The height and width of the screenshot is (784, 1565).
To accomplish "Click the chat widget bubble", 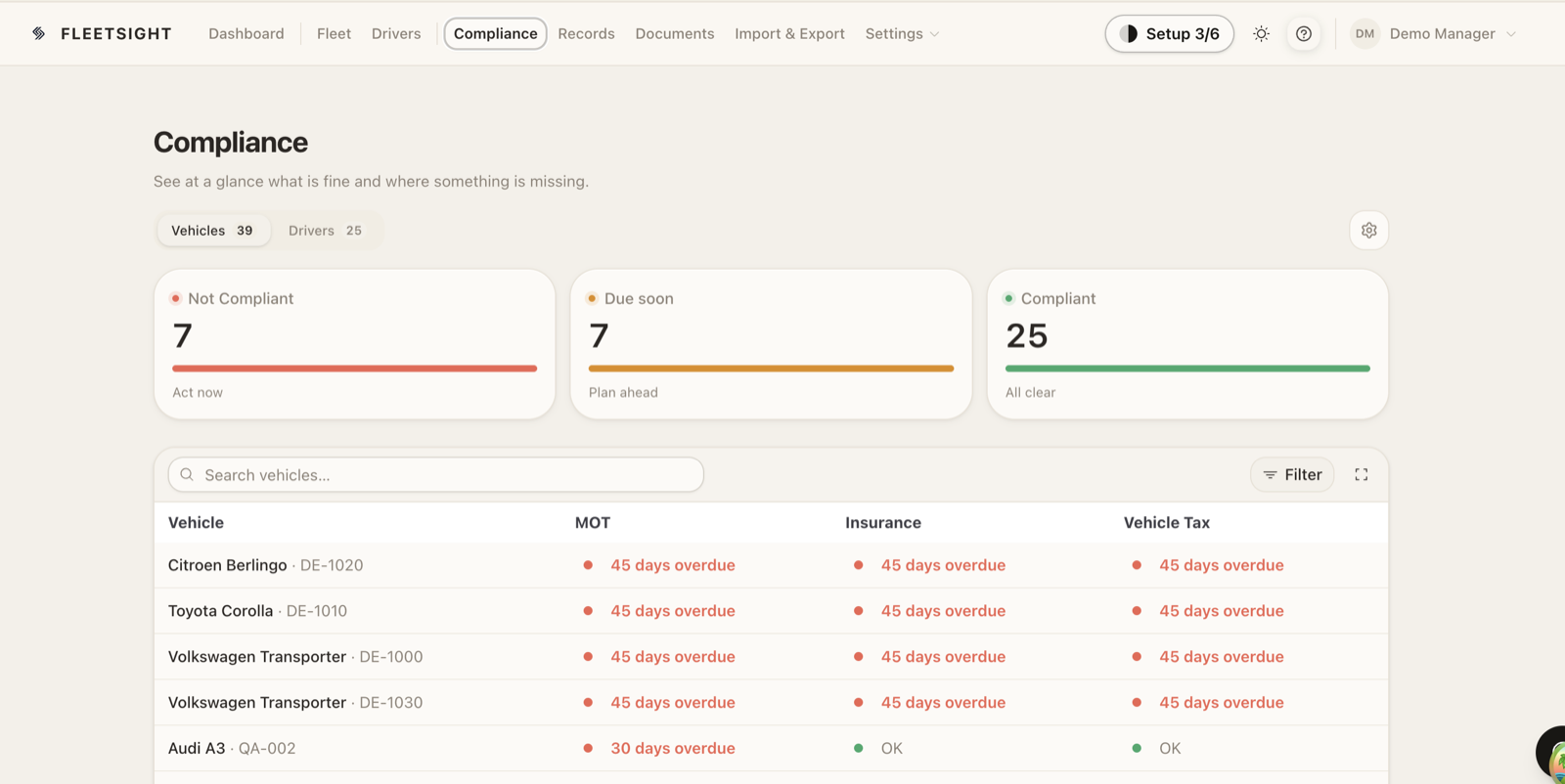I will [1551, 755].
